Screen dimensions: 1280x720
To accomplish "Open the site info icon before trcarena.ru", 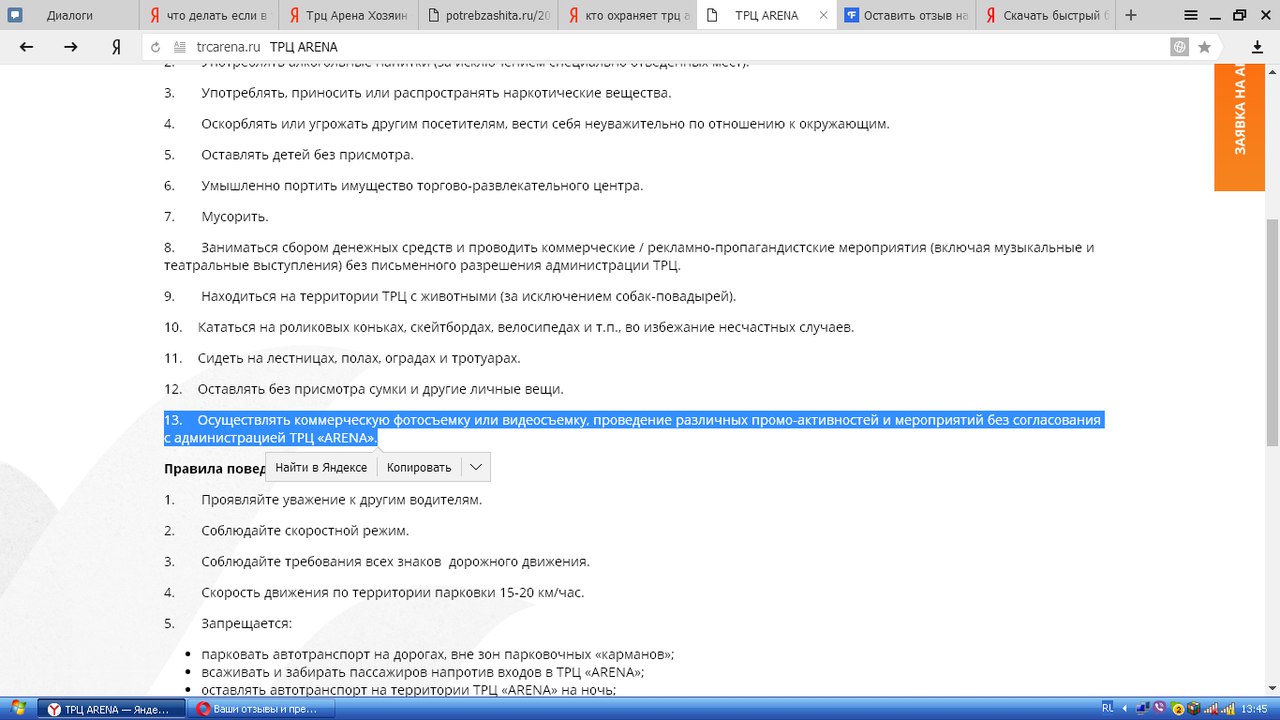I will tap(180, 47).
